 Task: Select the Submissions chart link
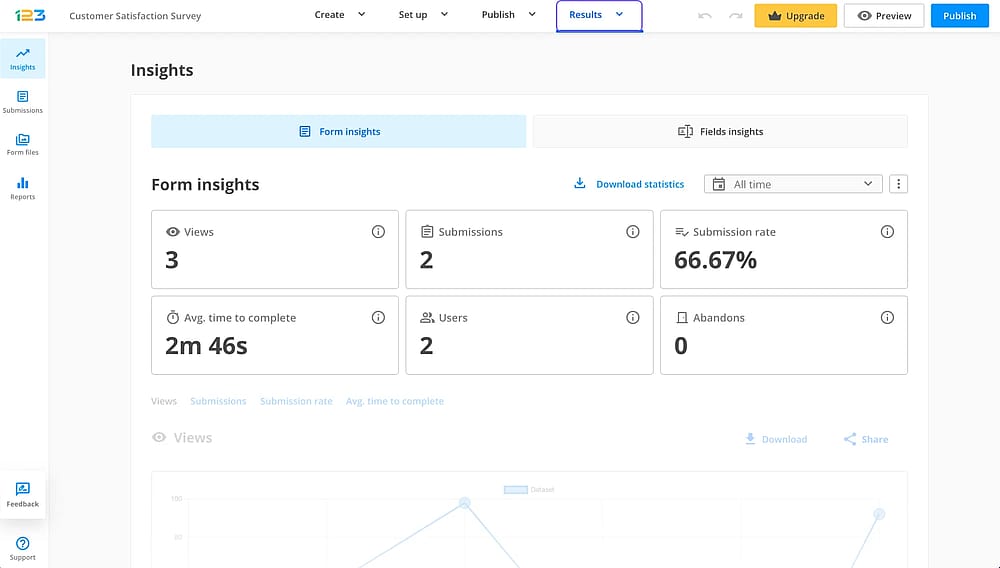point(218,401)
